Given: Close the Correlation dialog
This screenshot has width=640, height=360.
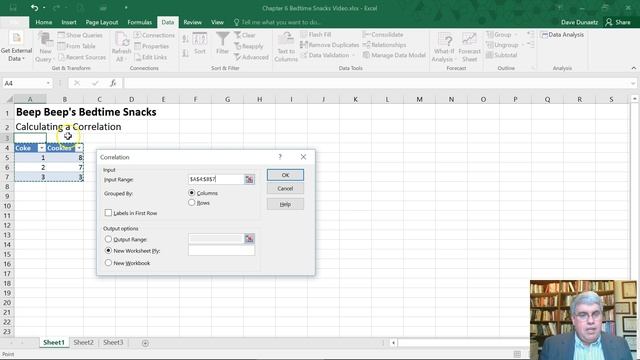Looking at the screenshot, I should [x=303, y=157].
